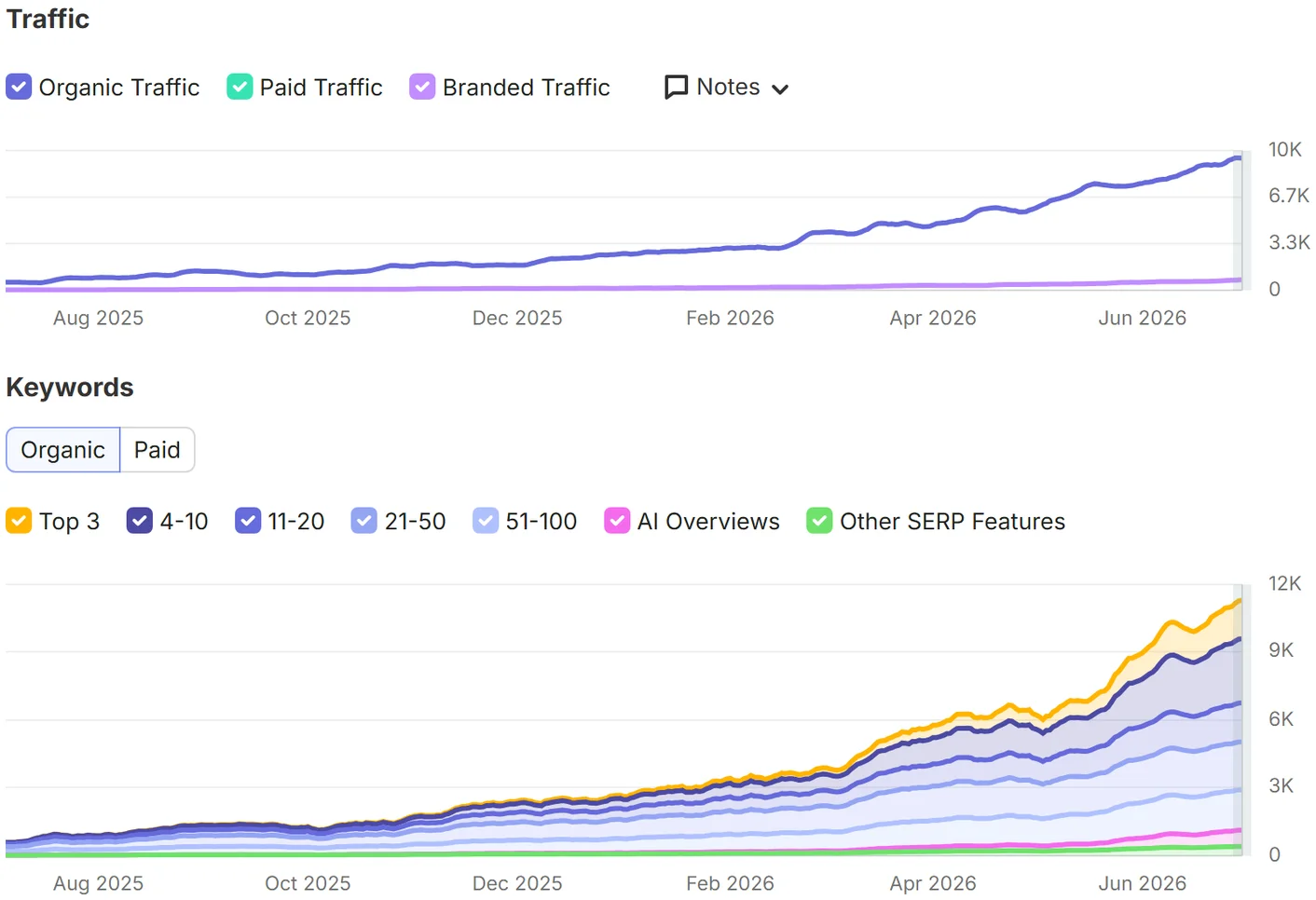Click the Notes speech bubble icon
The width and height of the screenshot is (1316, 900).
(676, 88)
